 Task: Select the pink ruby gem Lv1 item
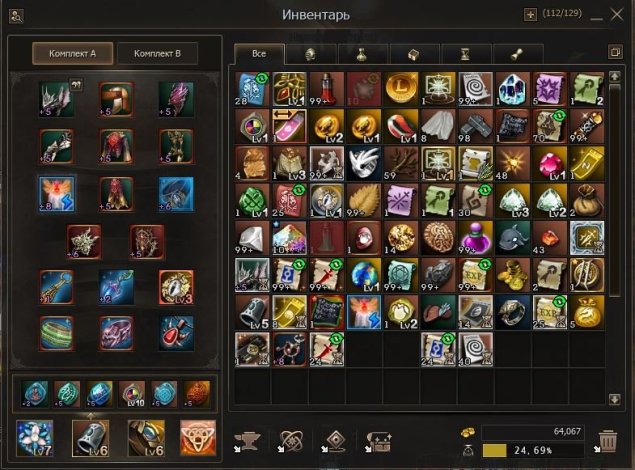[550, 164]
